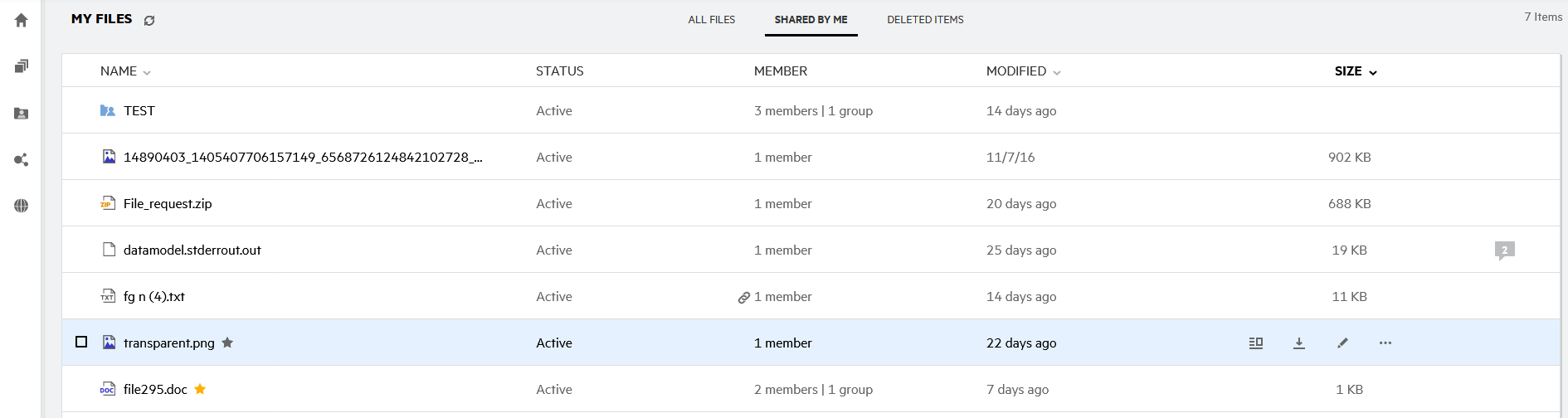1568x418 pixels.
Task: Open the stacked files icon in the sidebar
Action: click(22, 66)
